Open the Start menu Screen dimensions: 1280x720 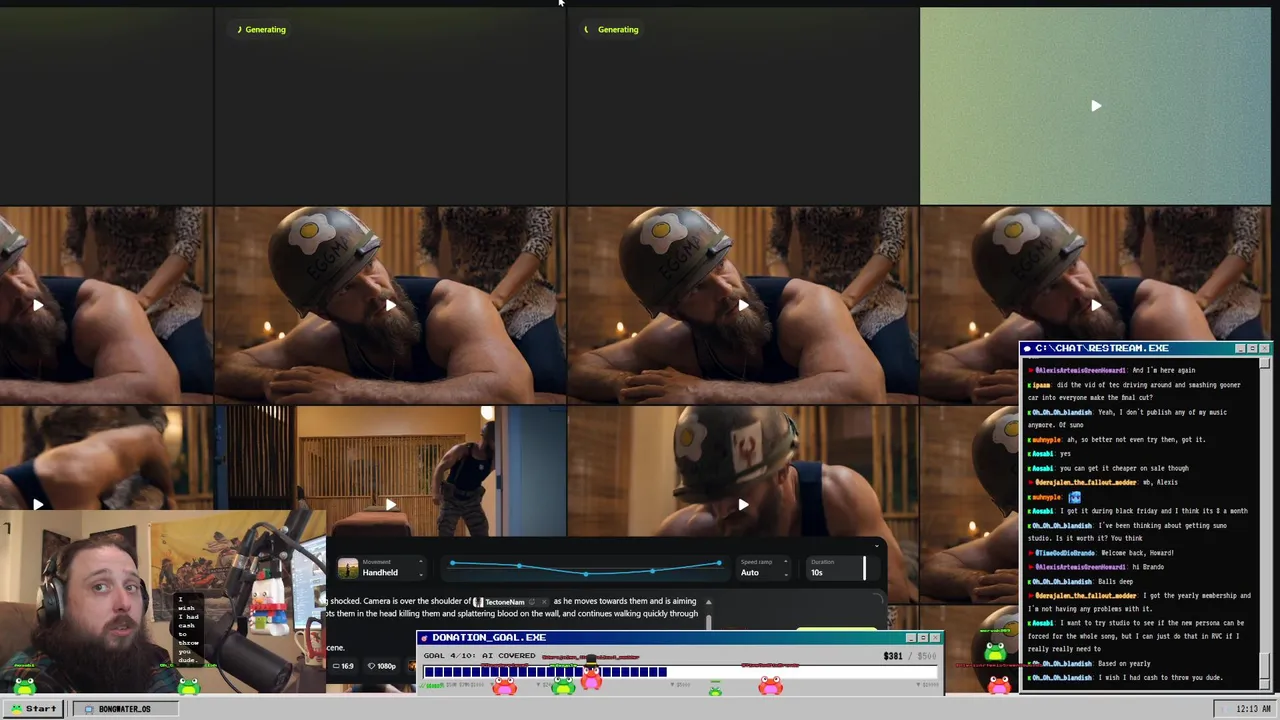34,708
